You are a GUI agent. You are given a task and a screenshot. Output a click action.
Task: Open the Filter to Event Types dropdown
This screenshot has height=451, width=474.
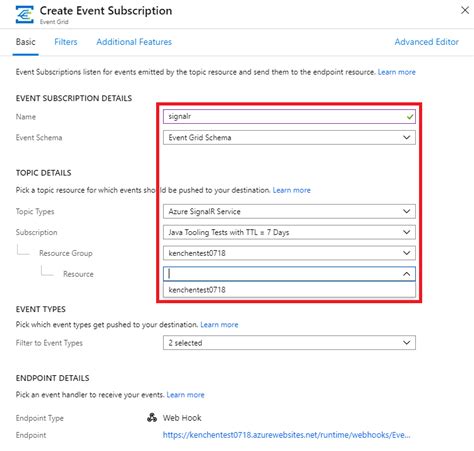click(289, 343)
